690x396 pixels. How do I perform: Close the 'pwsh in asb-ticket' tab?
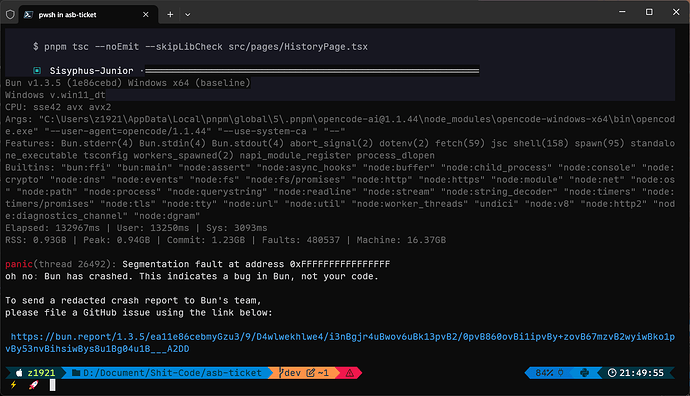tap(146, 15)
